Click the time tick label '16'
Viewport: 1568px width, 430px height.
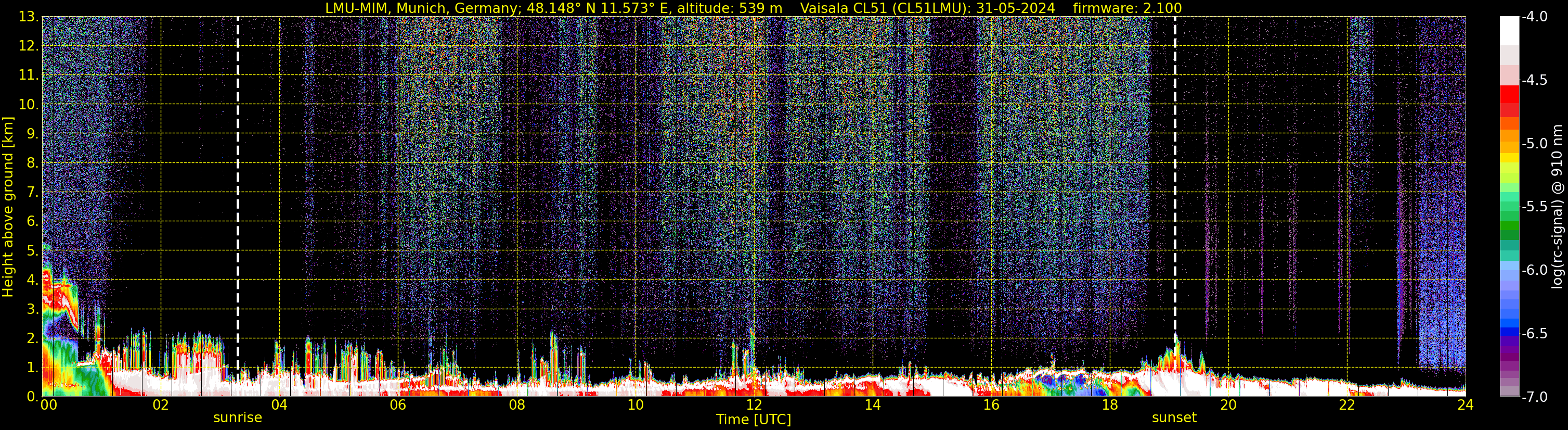click(992, 405)
